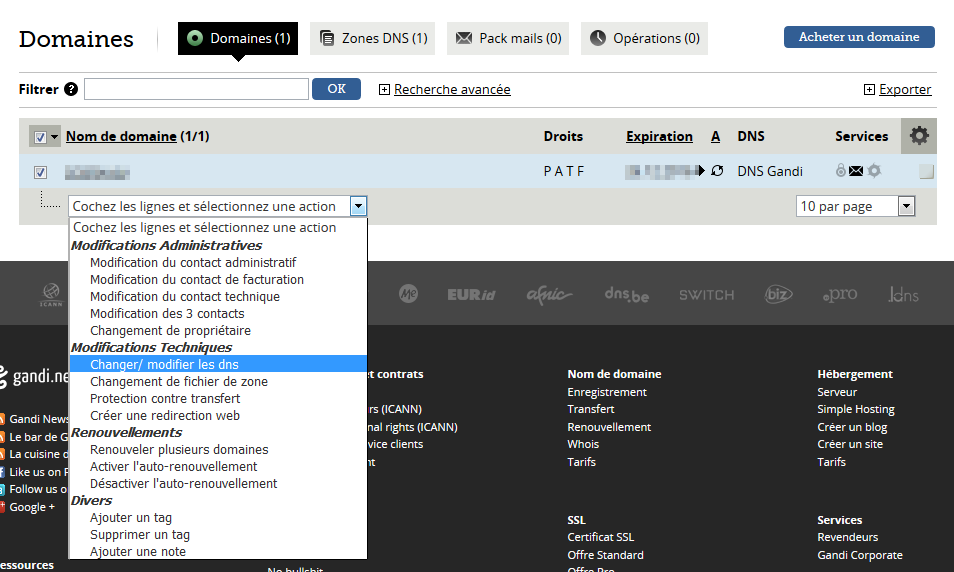This screenshot has width=954, height=572.
Task: Click the mail service envelope icon
Action: (x=856, y=171)
